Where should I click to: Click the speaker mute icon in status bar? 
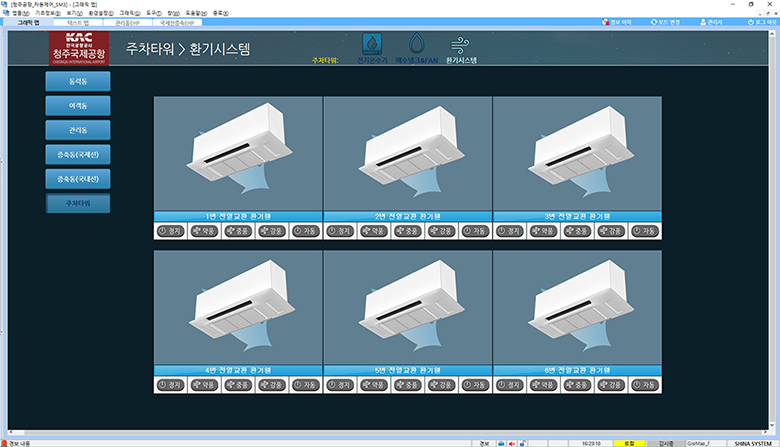512,444
